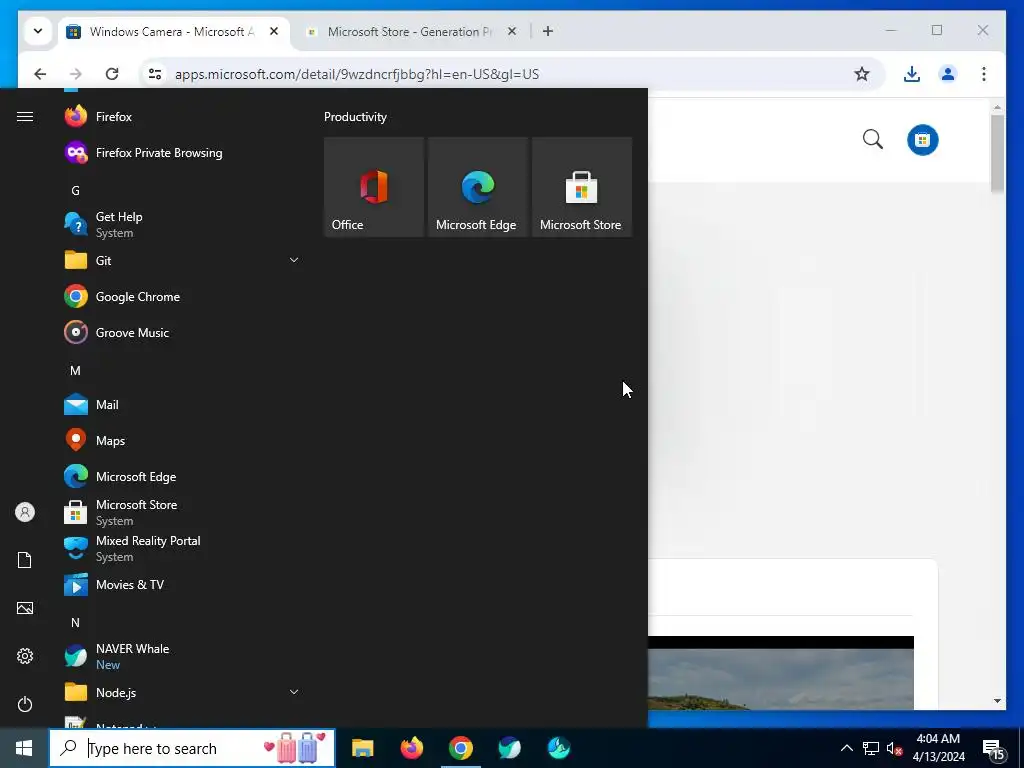Go back in Chrome
Viewport: 1024px width, 768px height.
coord(40,74)
